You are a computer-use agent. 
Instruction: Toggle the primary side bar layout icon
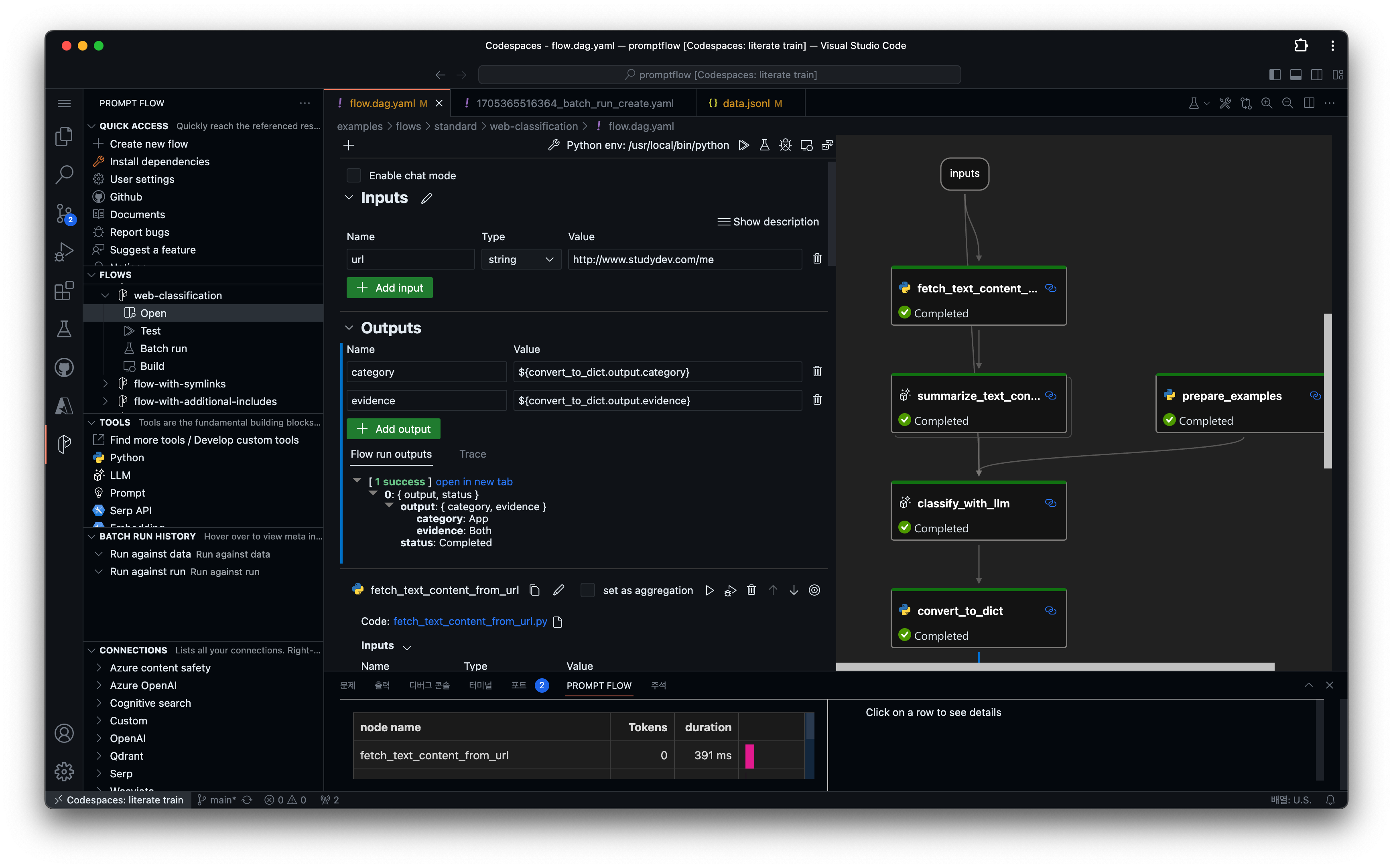click(x=1275, y=75)
